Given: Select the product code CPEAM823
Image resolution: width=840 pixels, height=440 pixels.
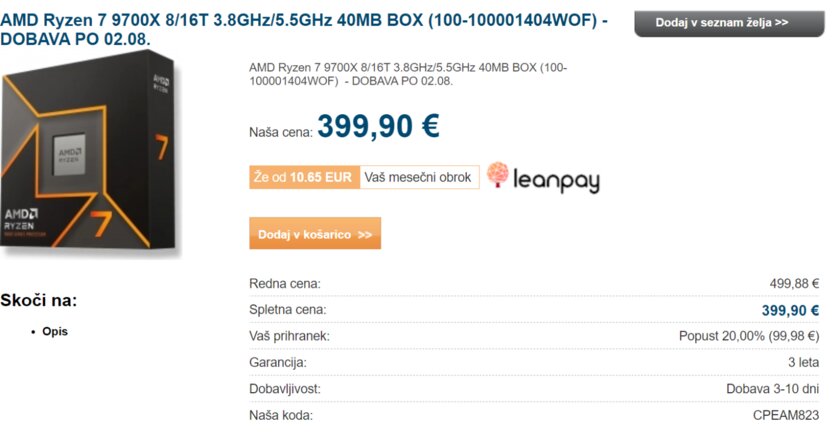Looking at the screenshot, I should tap(786, 414).
